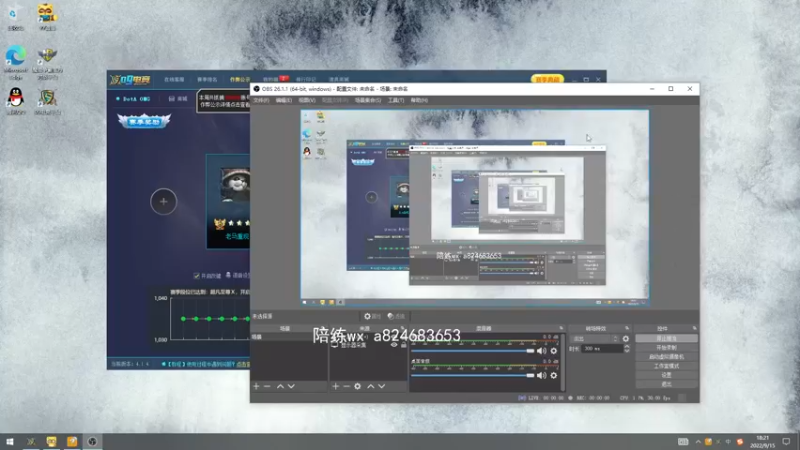Screen dimensions: 800x450
Task: Open the OBS Help menu
Action: (419, 101)
